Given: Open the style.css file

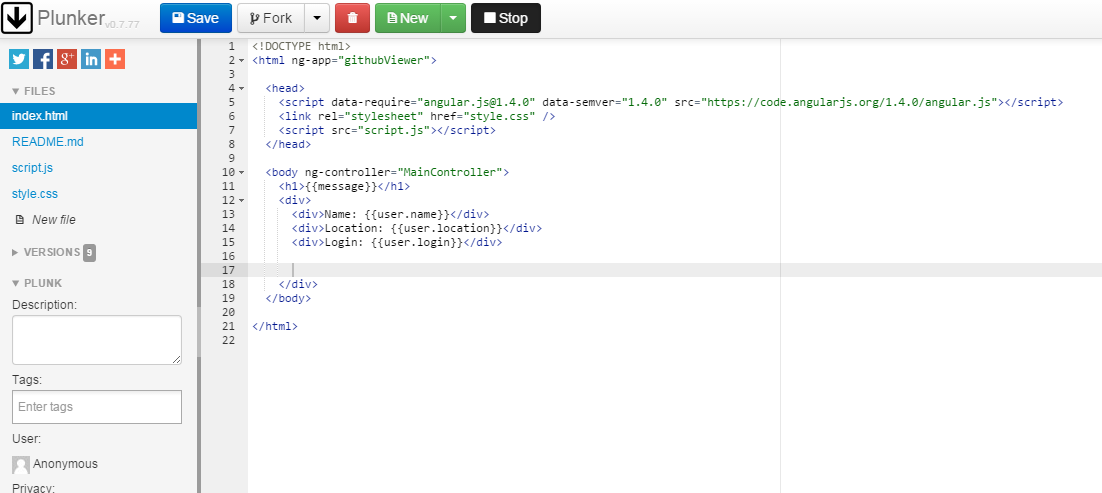Looking at the screenshot, I should [x=35, y=194].
